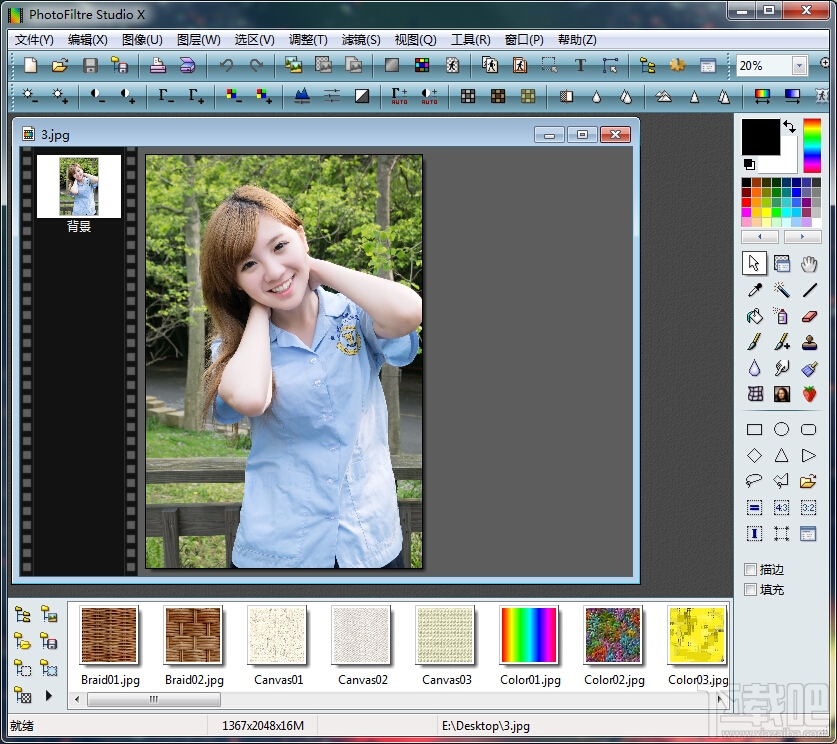Click the Text tool icon in toolbar
The height and width of the screenshot is (744, 837).
coord(580,66)
